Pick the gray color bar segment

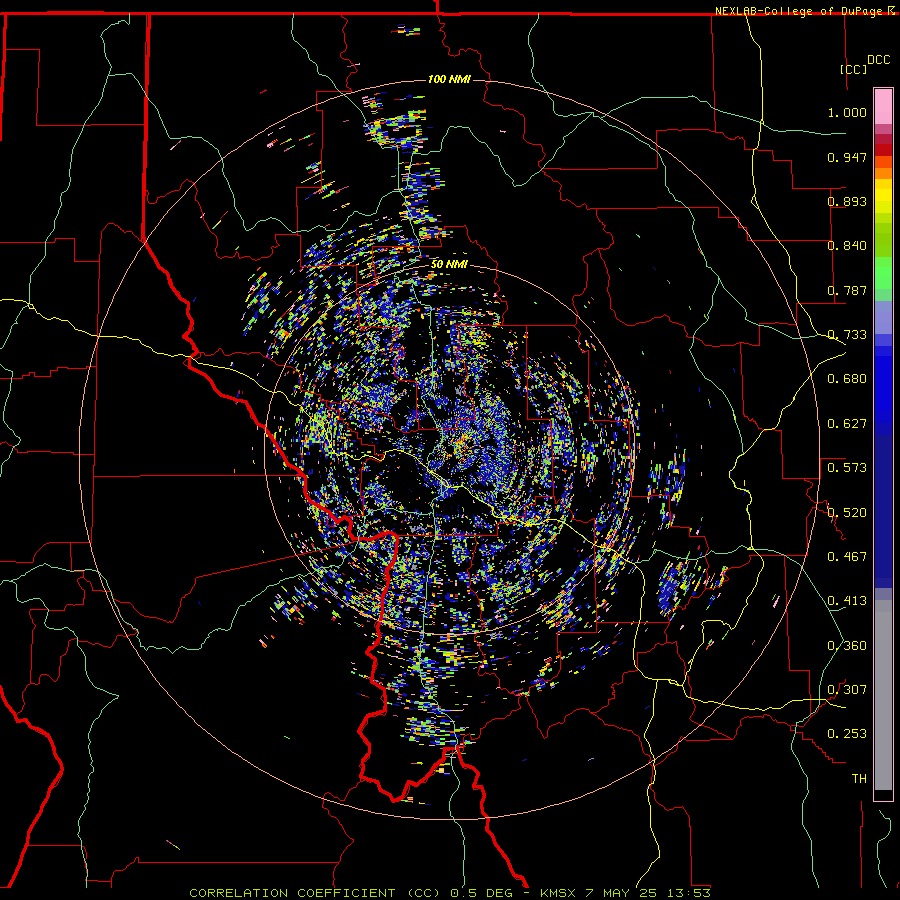pos(883,695)
